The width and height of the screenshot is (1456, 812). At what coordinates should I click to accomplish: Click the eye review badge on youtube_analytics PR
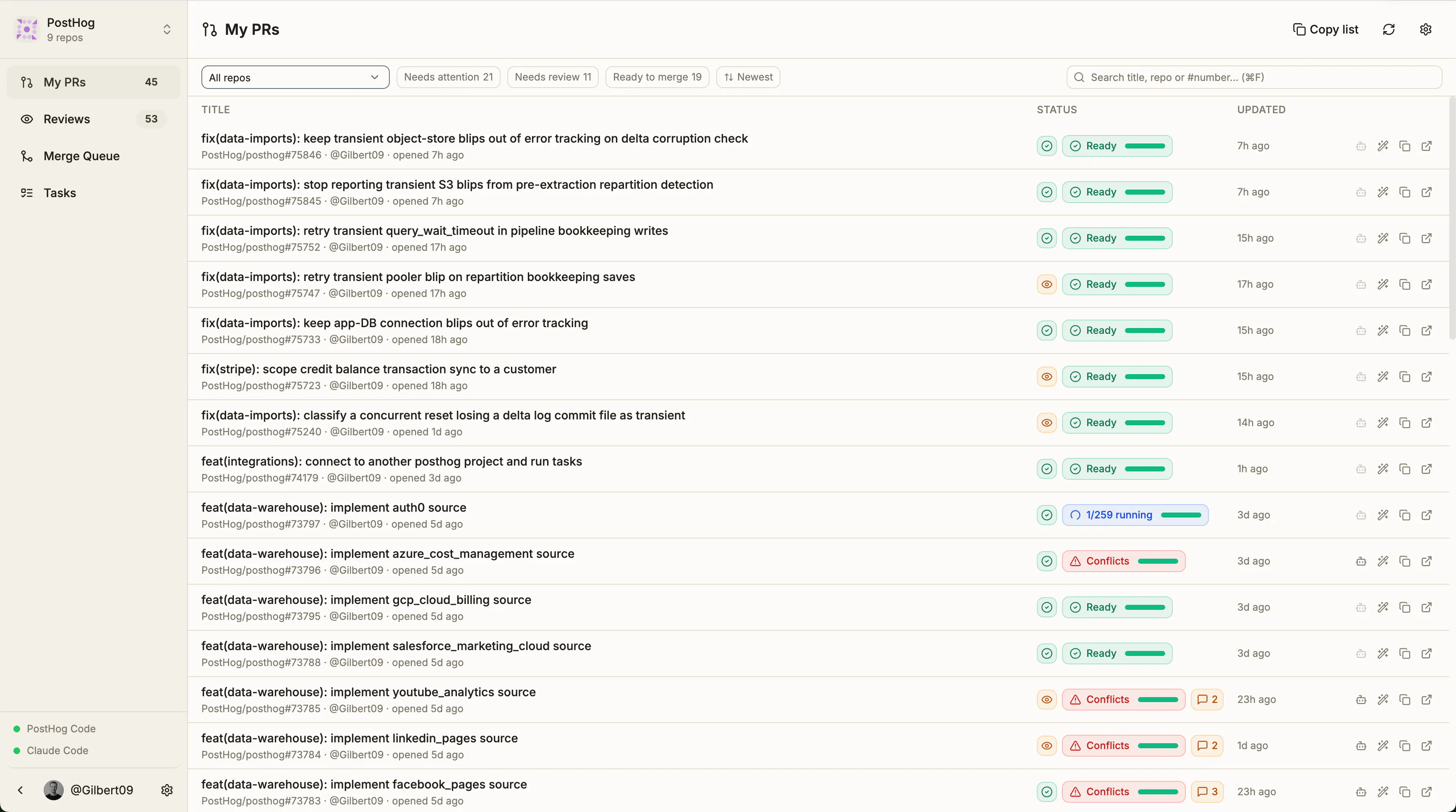1047,700
